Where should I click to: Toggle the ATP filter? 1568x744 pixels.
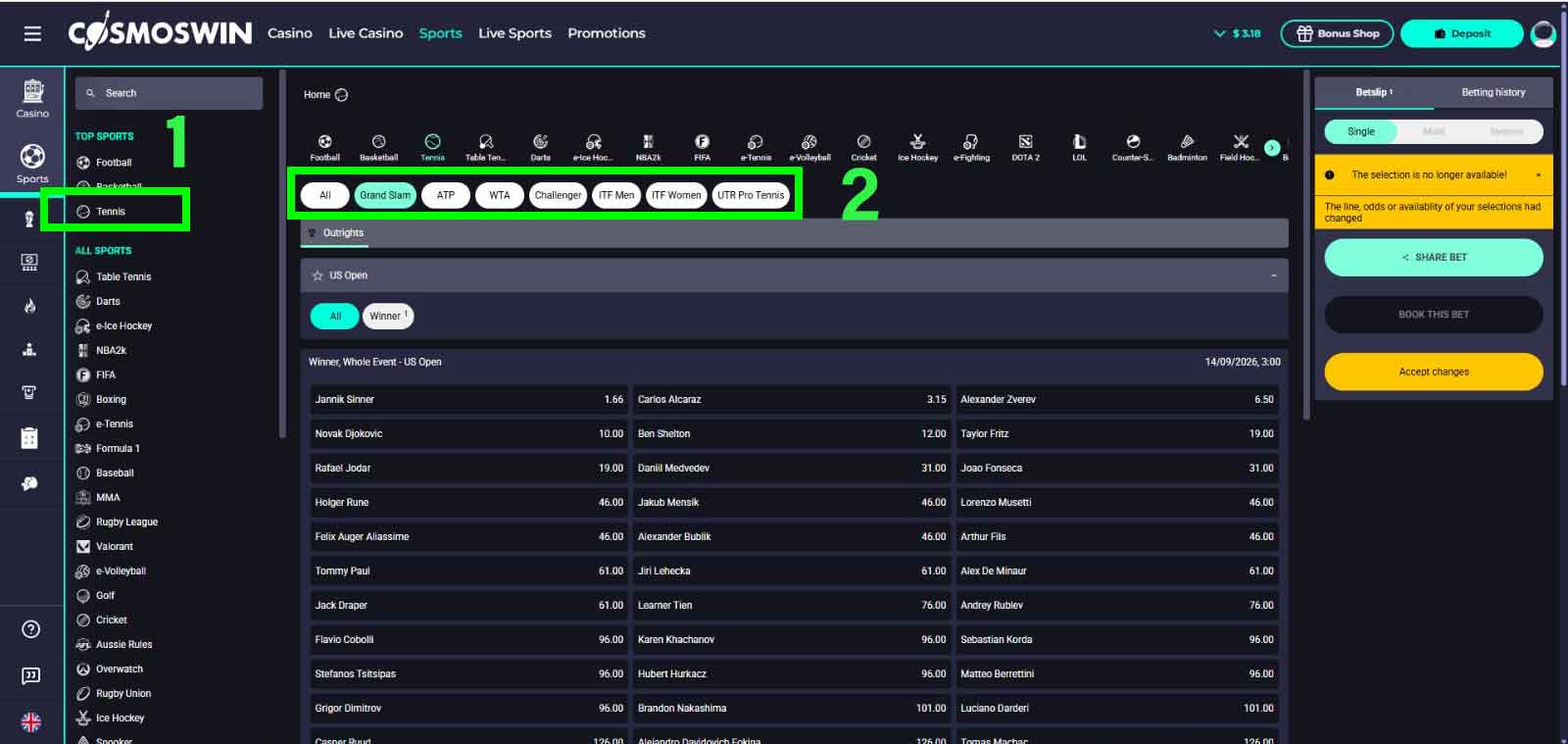[x=446, y=195]
